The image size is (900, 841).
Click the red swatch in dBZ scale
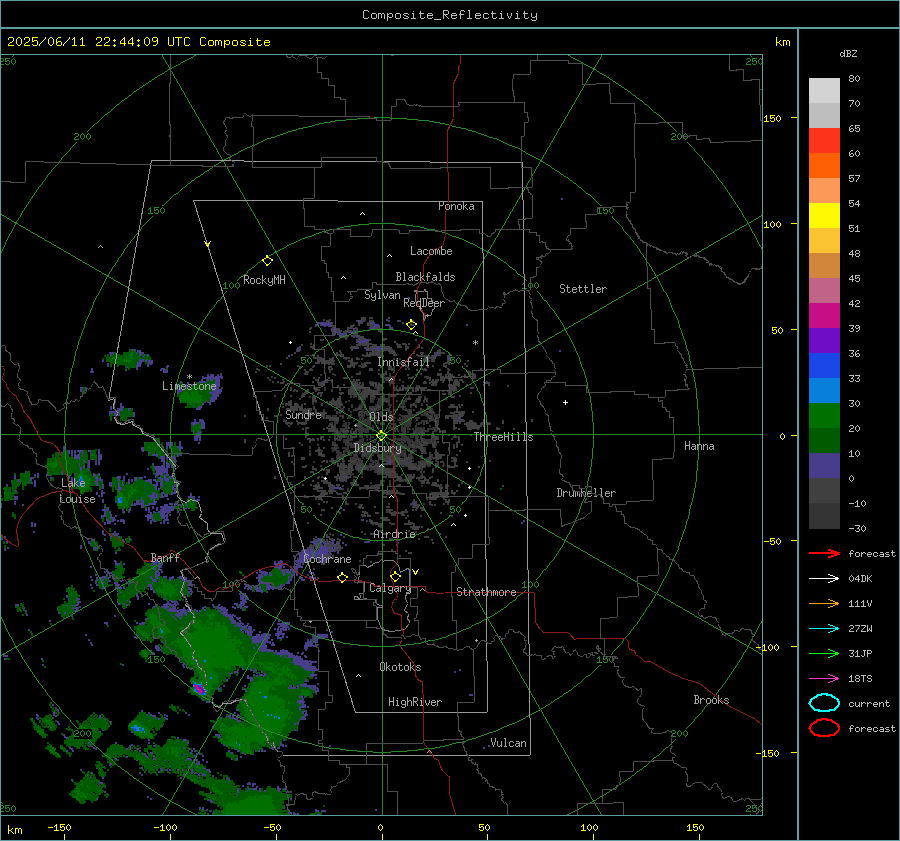click(x=824, y=141)
